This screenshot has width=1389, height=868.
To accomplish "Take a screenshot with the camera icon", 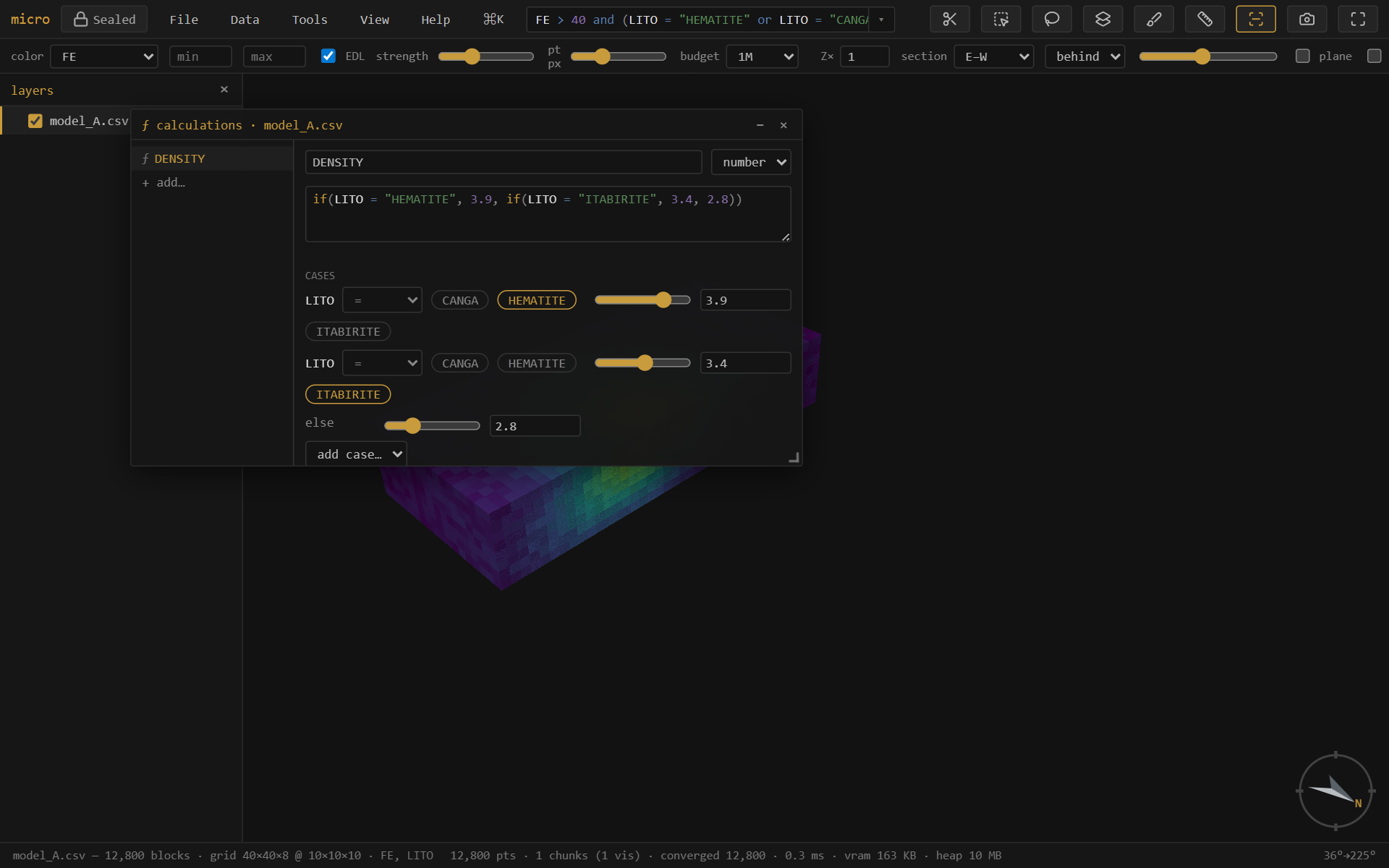I will (1307, 20).
